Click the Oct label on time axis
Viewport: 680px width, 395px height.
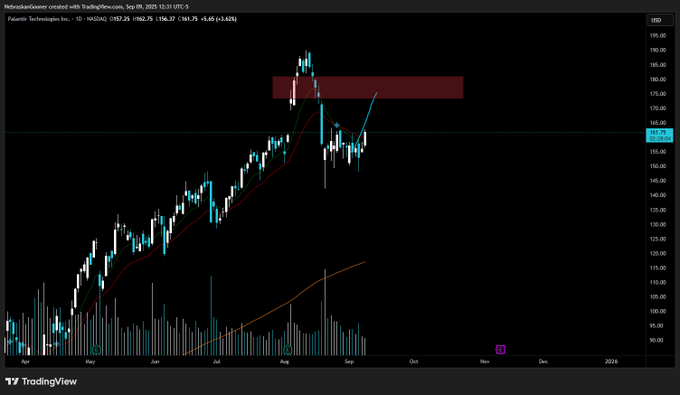coord(414,362)
